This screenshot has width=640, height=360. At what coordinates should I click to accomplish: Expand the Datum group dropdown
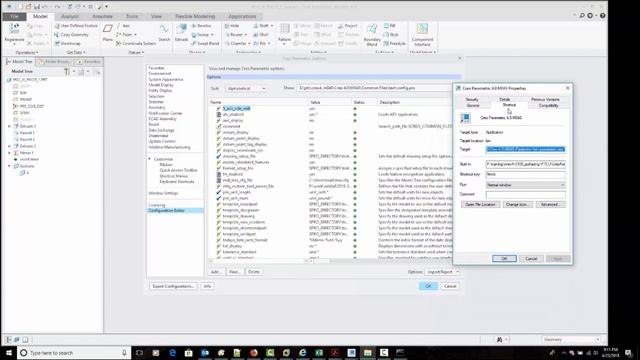[136, 53]
